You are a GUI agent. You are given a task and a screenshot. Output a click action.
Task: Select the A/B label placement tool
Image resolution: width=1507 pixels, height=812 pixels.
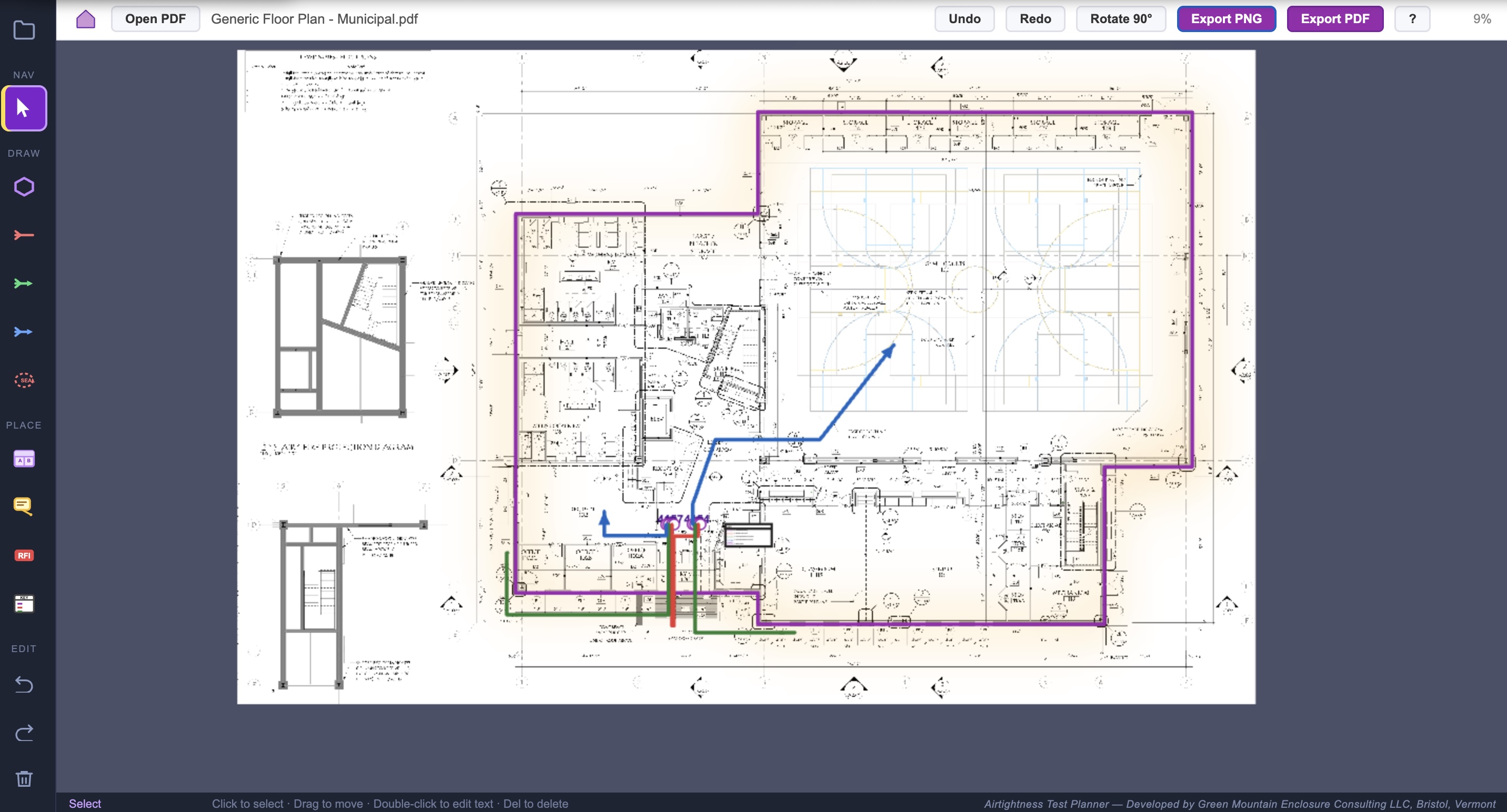click(24, 458)
